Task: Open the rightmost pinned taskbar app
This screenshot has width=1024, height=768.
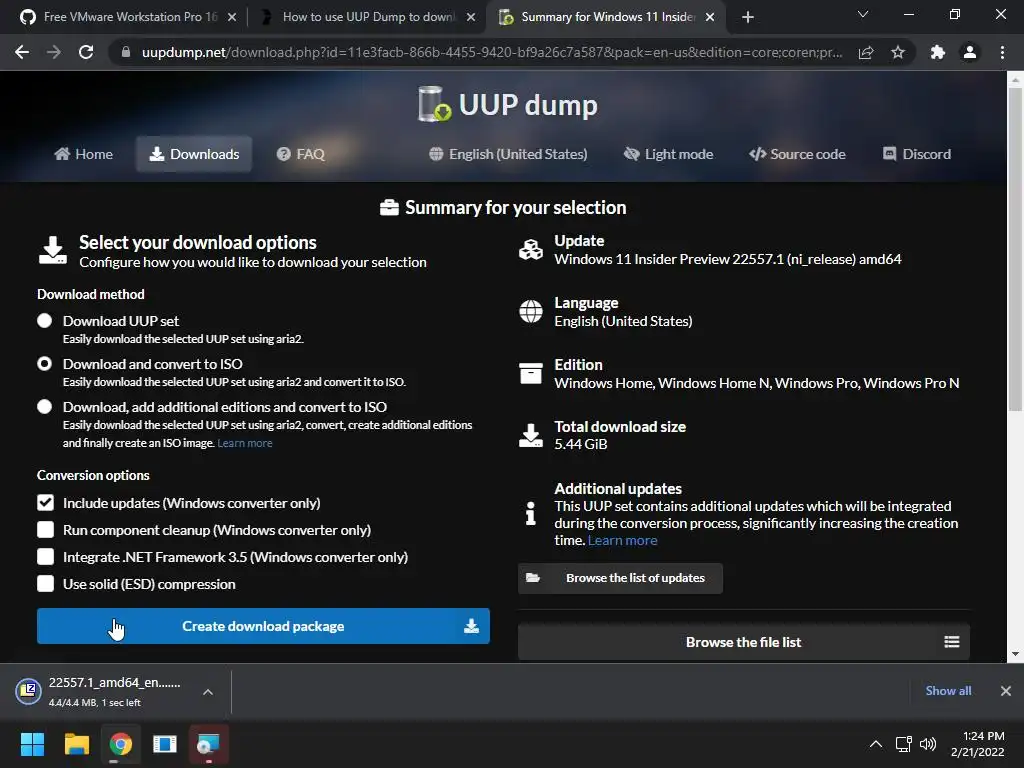Action: tap(208, 744)
